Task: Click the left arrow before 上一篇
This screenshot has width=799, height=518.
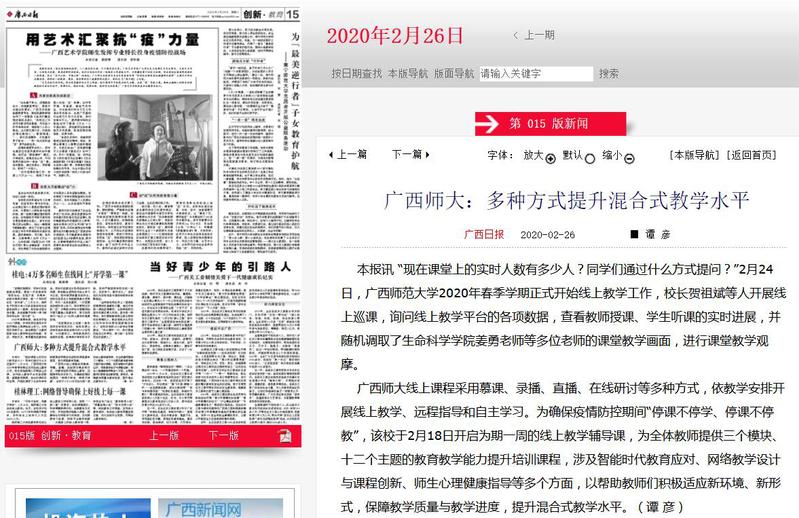Action: click(x=332, y=155)
